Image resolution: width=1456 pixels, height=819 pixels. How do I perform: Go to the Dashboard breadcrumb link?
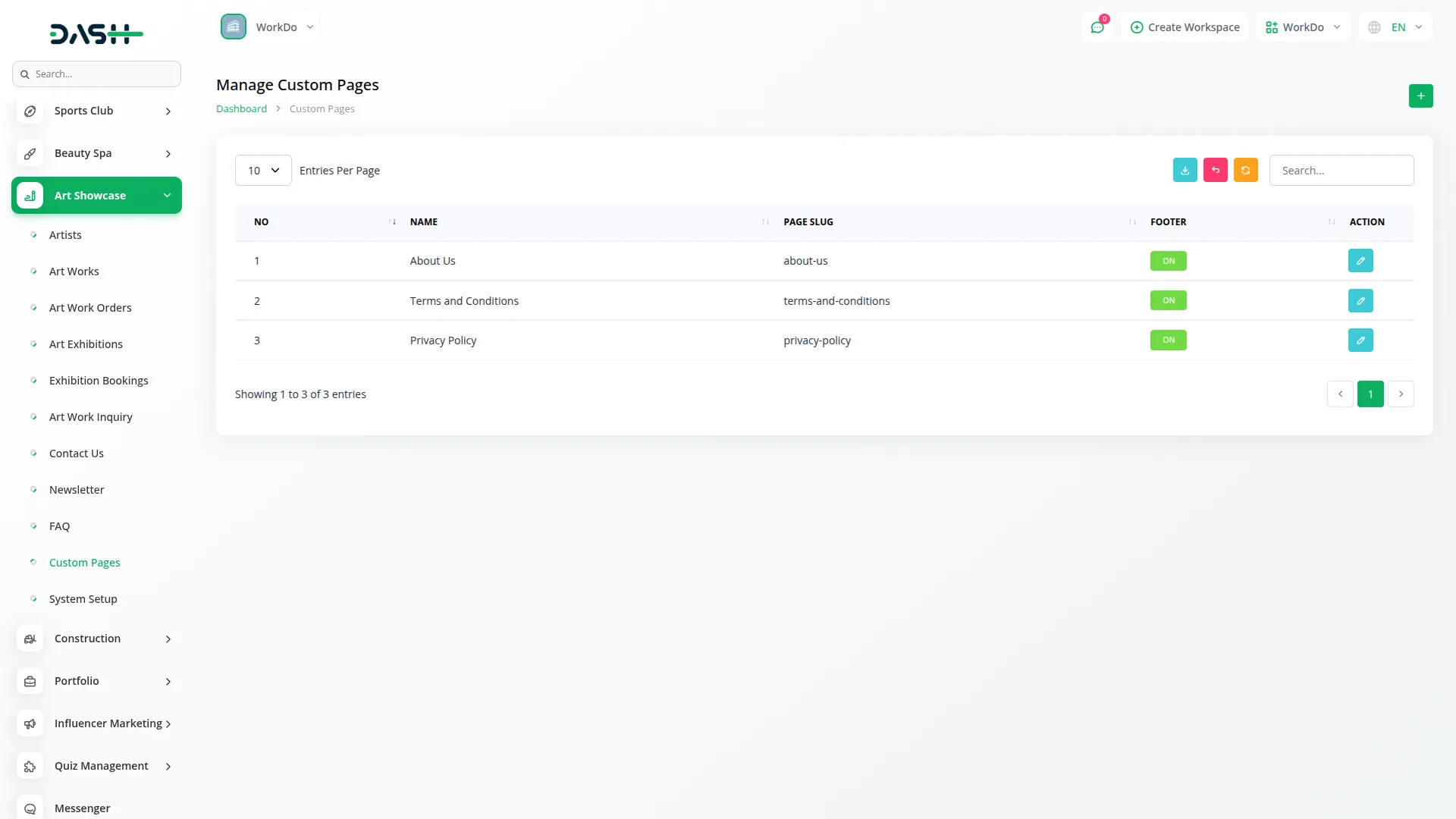pyautogui.click(x=241, y=109)
